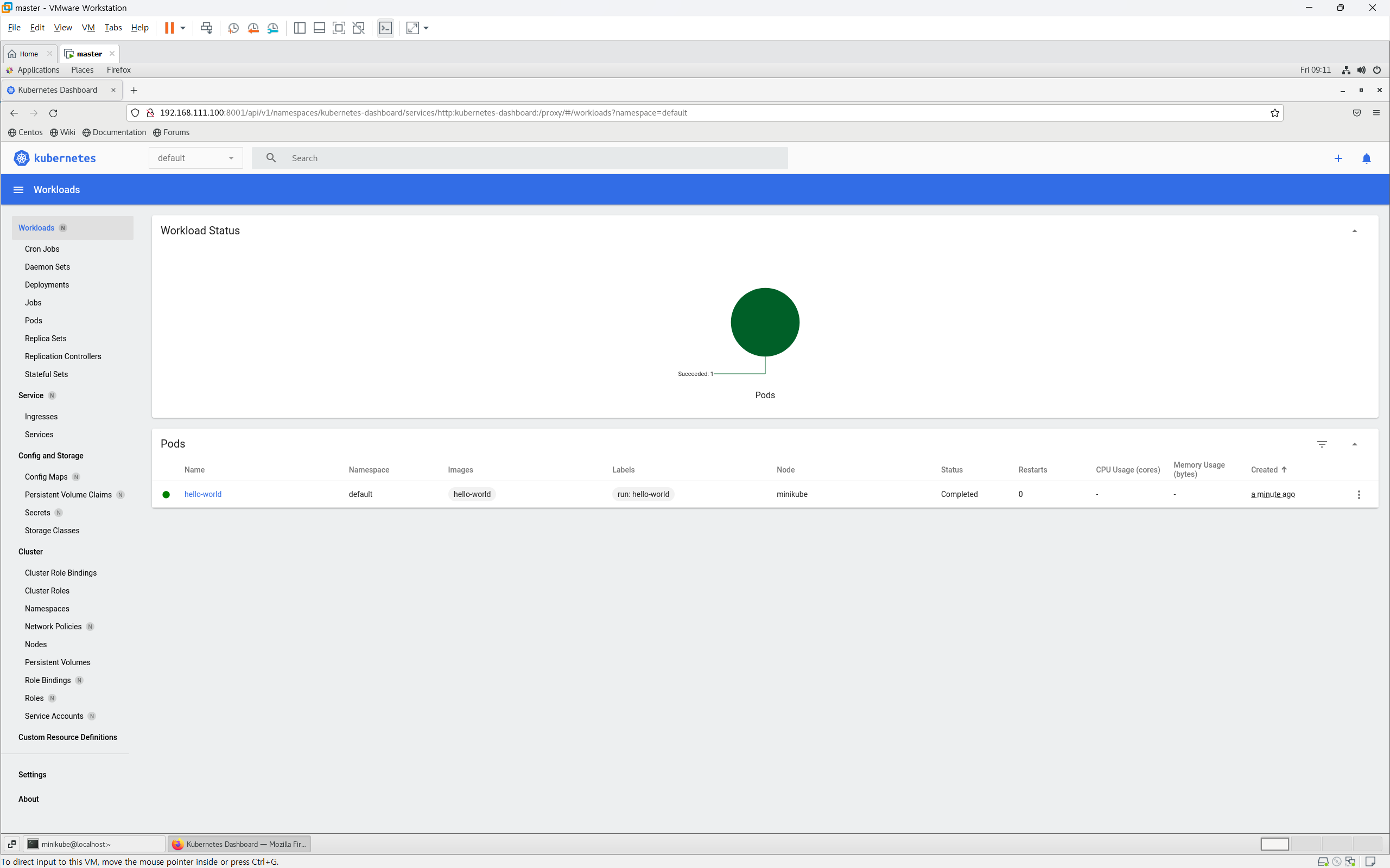This screenshot has width=1390, height=868.
Task: Switch to the minikube terminal in taskbar
Action: 93,844
